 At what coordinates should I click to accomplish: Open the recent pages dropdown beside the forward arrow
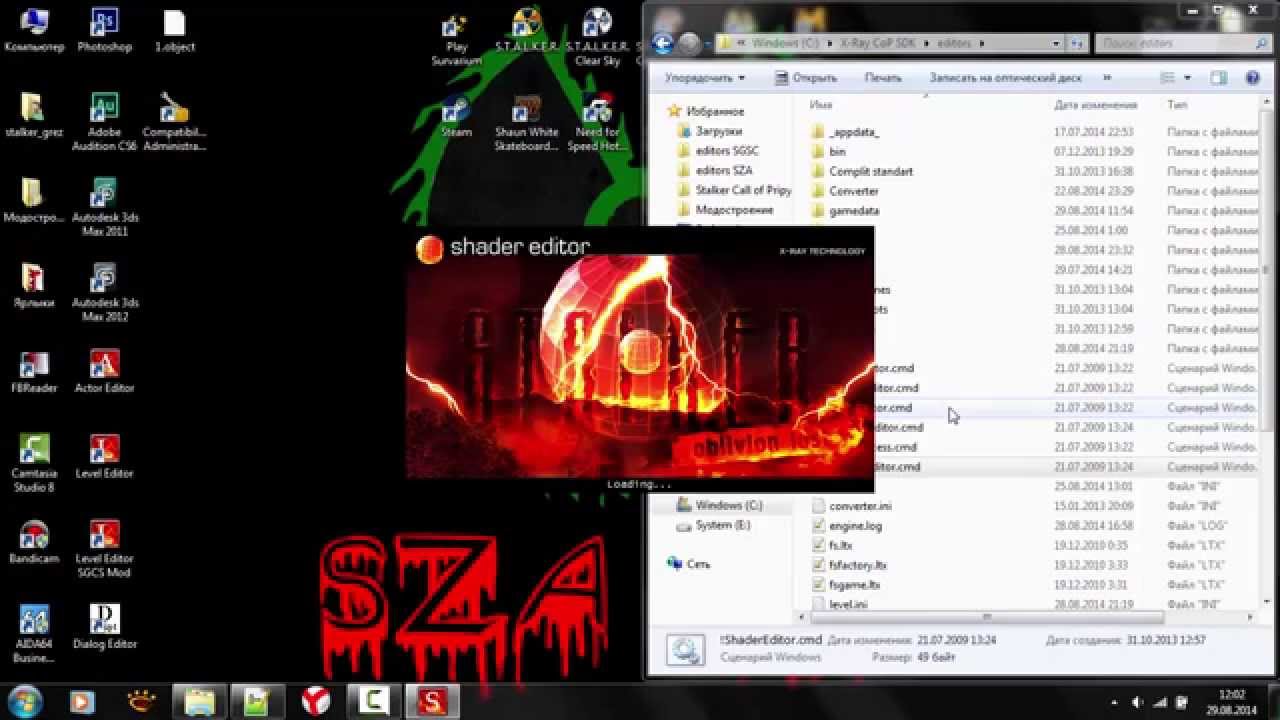click(706, 43)
